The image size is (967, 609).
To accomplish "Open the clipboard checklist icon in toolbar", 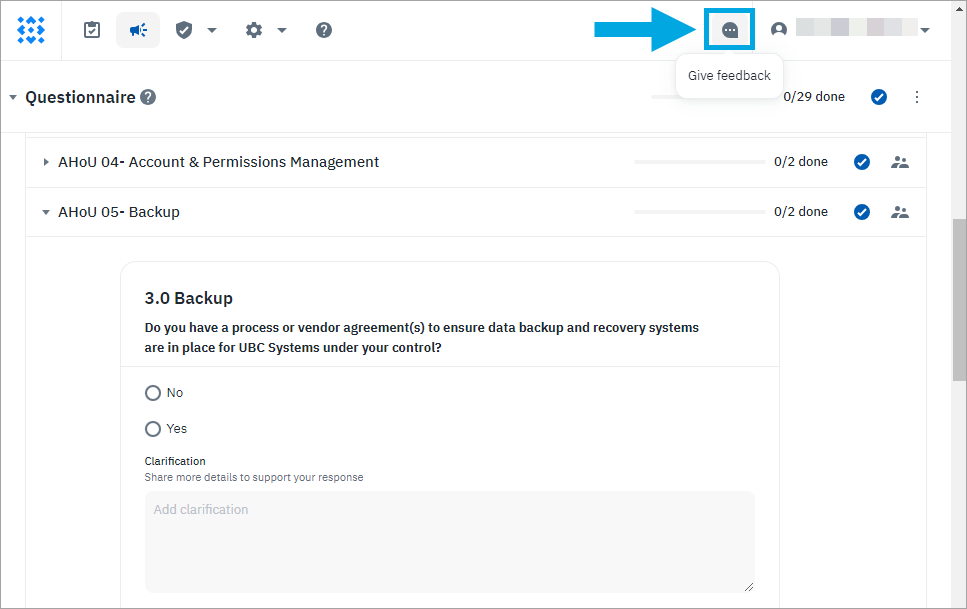I will [x=92, y=30].
